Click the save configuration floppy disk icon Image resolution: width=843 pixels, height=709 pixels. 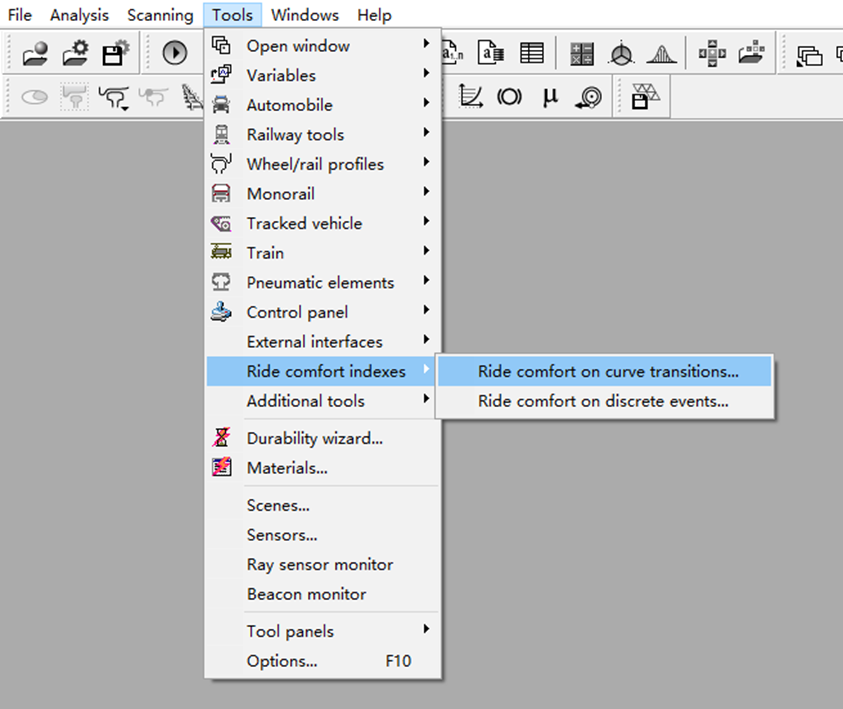(x=116, y=54)
